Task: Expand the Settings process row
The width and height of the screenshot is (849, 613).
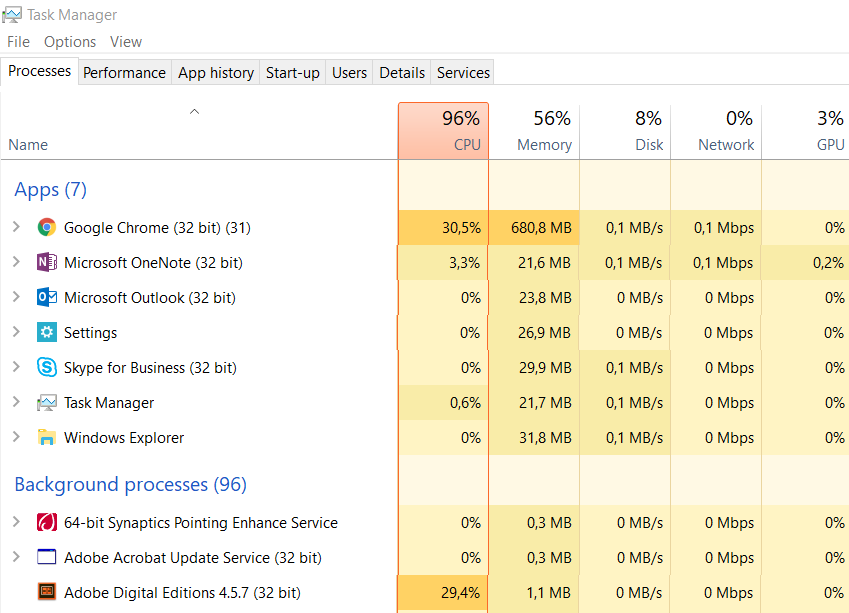Action: coord(16,332)
